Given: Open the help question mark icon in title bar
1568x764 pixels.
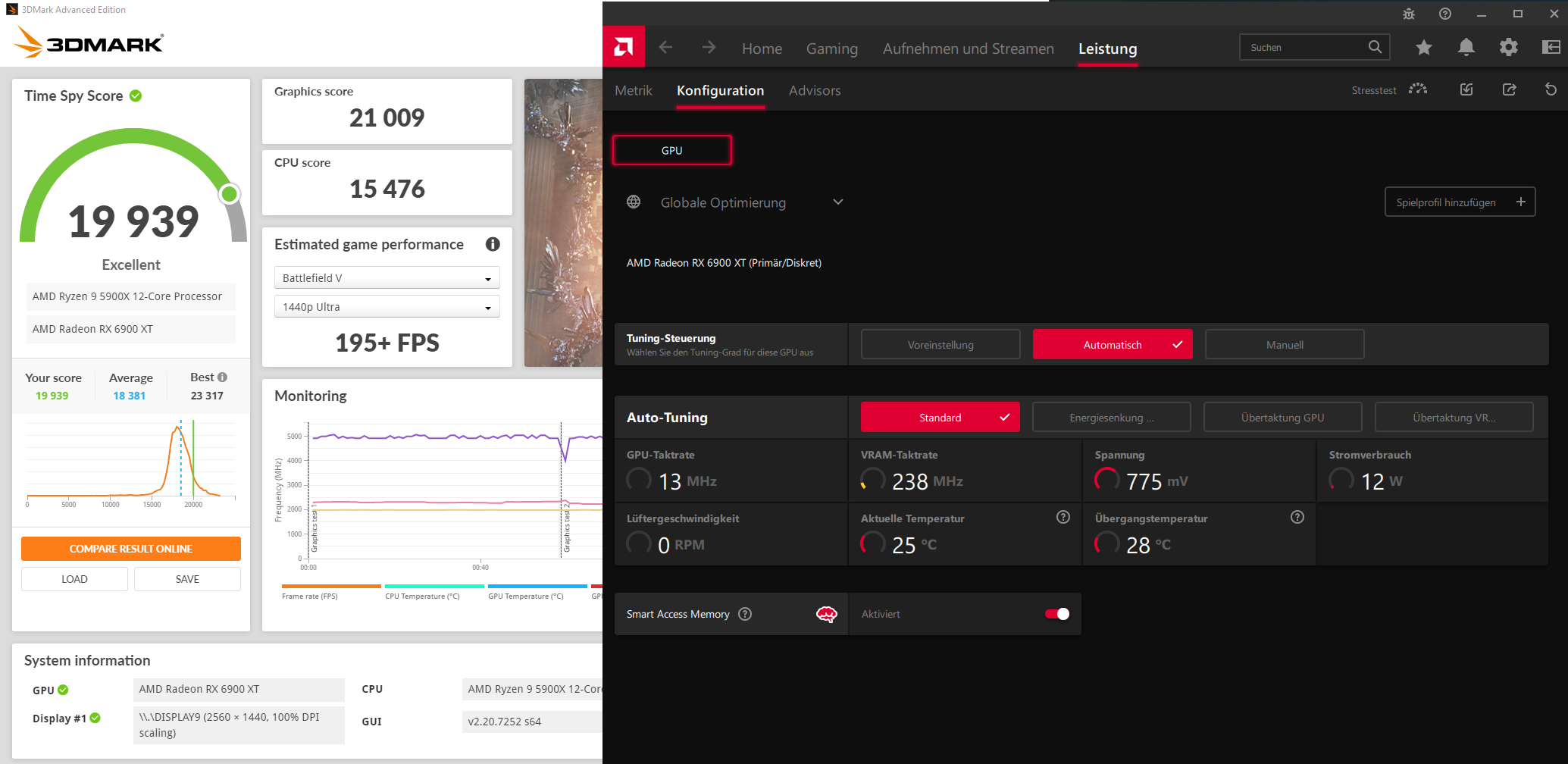Looking at the screenshot, I should tap(1445, 14).
